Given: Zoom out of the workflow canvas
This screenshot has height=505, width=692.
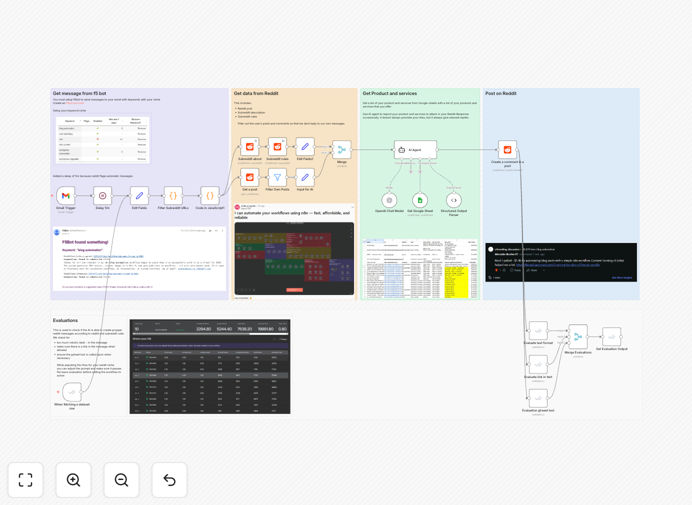Looking at the screenshot, I should tap(121, 480).
